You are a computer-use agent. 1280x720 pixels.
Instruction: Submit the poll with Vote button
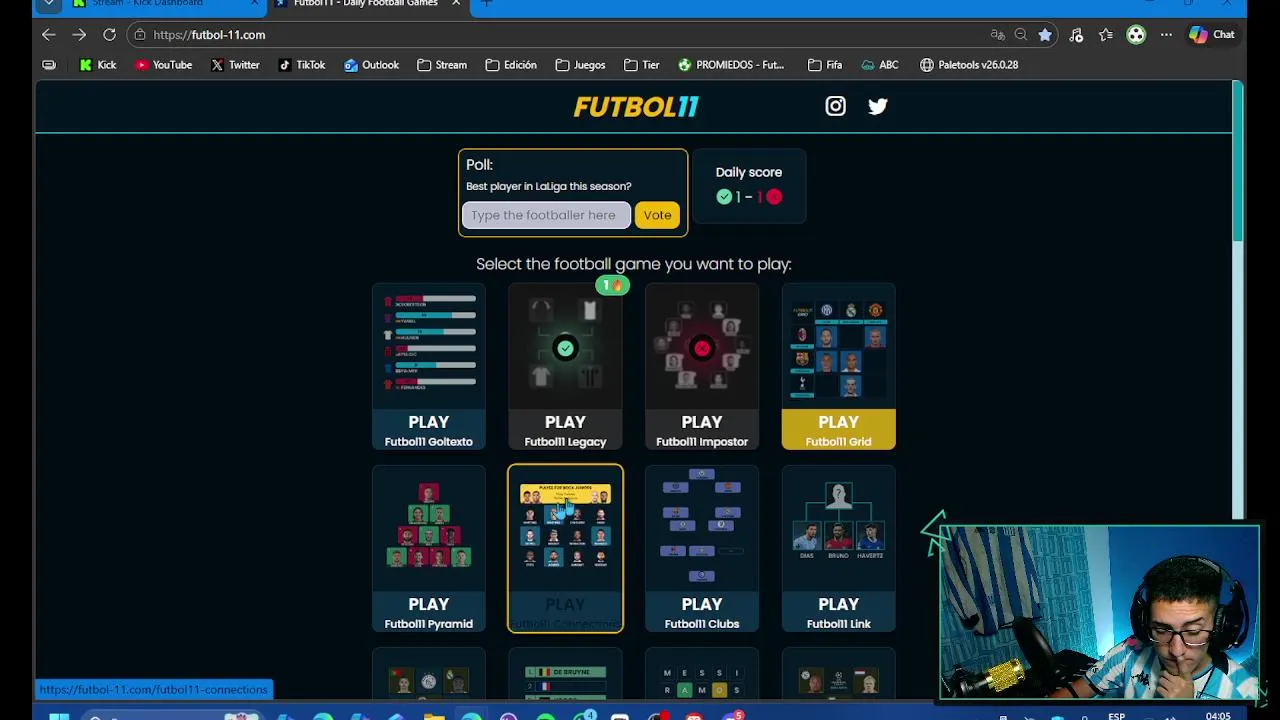click(657, 215)
